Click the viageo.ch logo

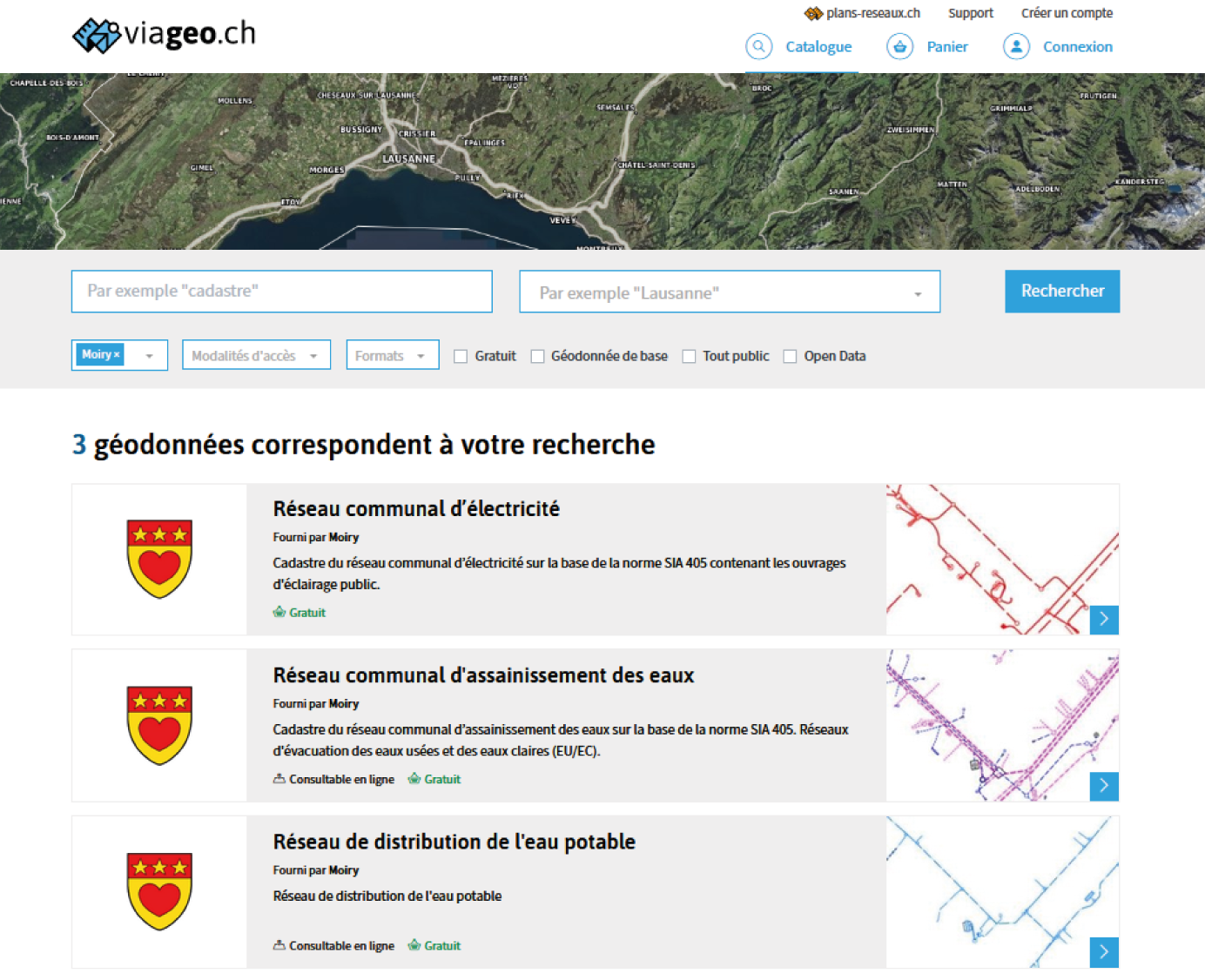(164, 35)
